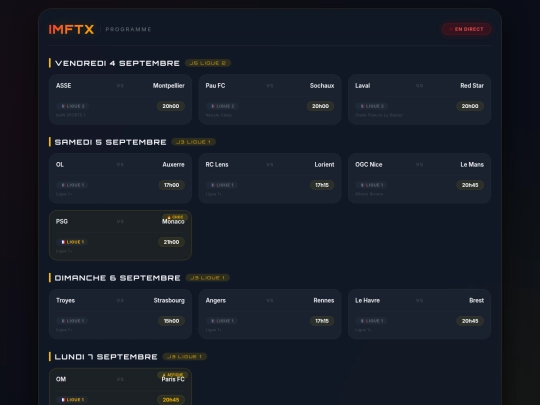
Task: Click Ligue 2 flag badge on Pau FC match
Action: 222,106
